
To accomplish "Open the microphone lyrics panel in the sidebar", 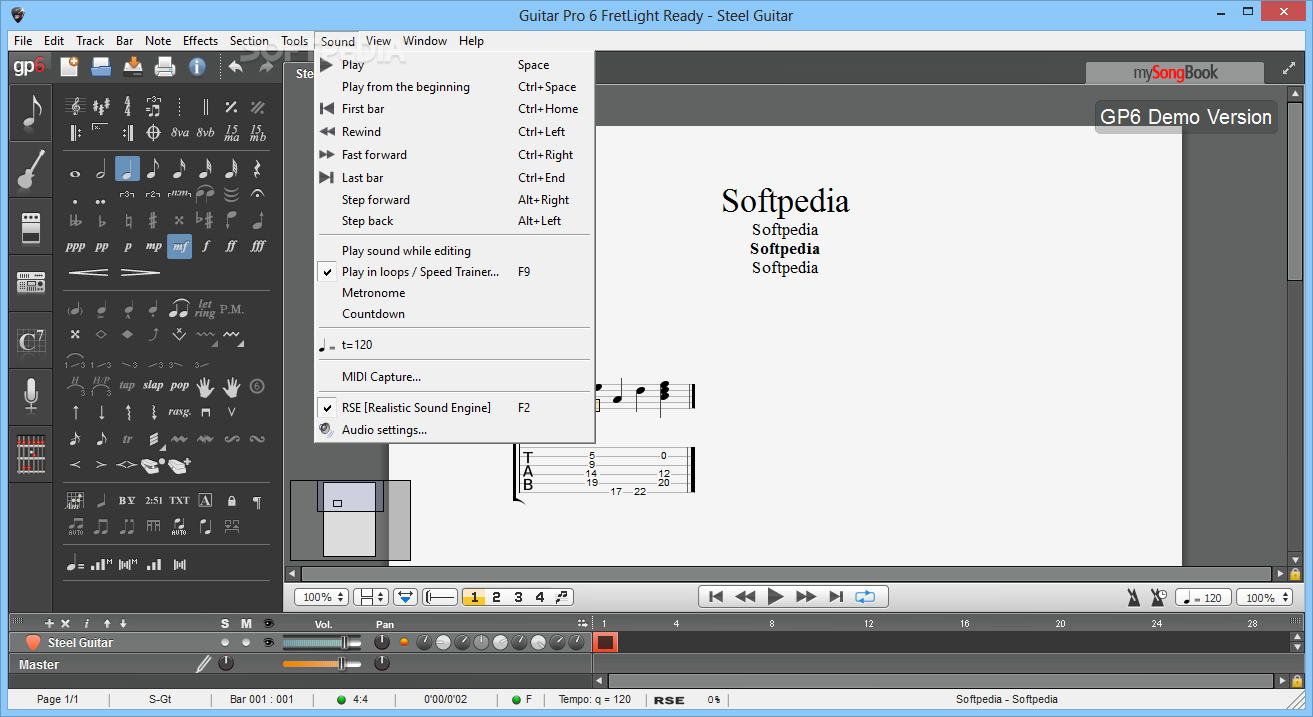I will [31, 397].
